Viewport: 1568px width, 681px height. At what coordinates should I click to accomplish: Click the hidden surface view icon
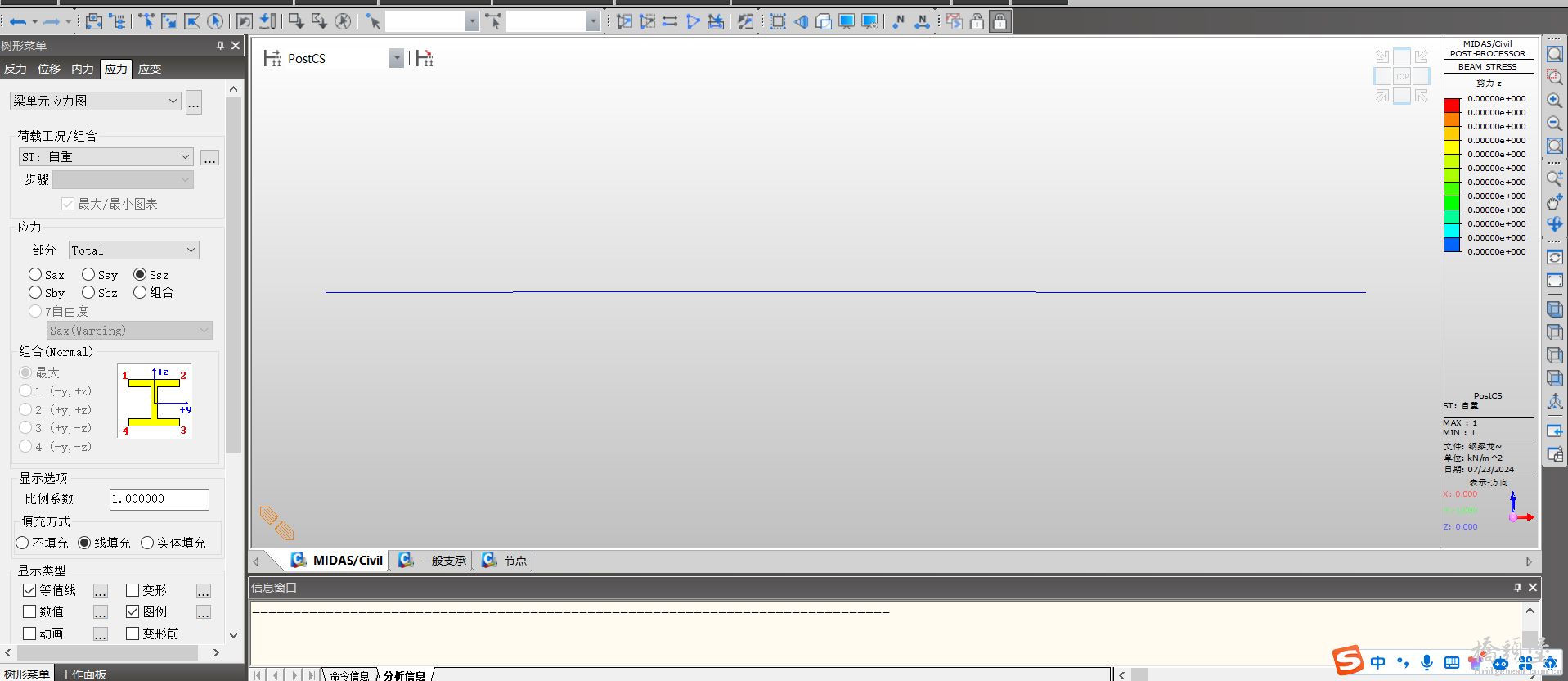coord(824,21)
